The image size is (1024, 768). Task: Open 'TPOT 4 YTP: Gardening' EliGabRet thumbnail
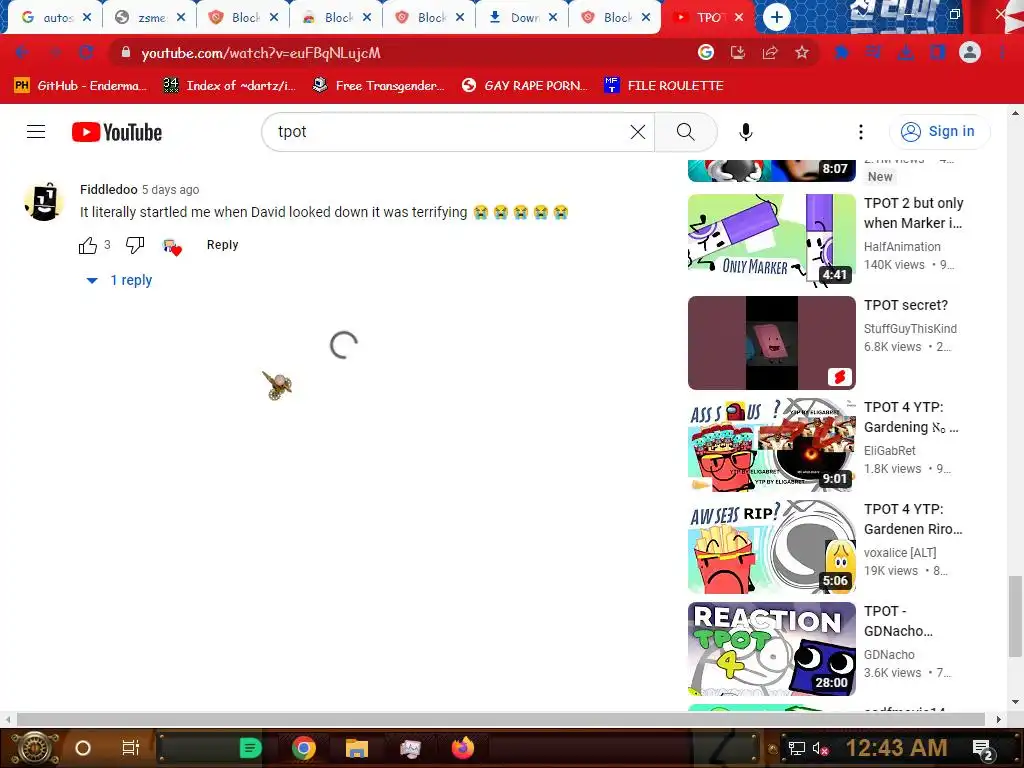click(771, 445)
